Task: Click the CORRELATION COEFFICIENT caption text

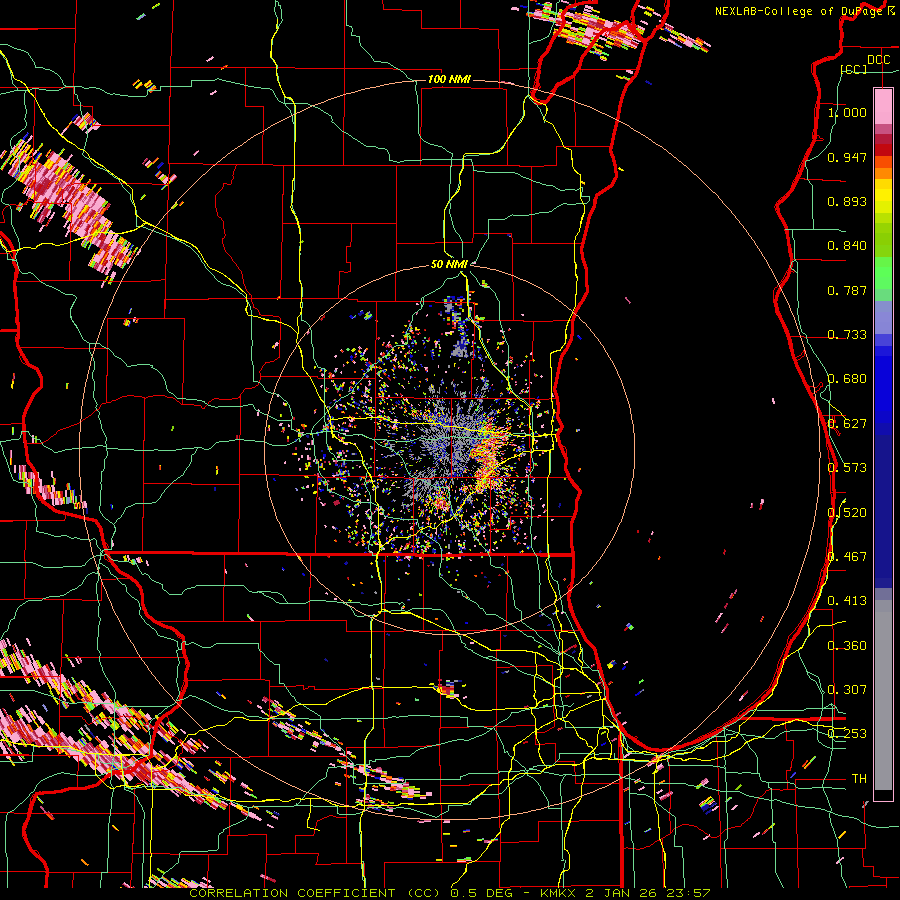Action: pyautogui.click(x=292, y=893)
